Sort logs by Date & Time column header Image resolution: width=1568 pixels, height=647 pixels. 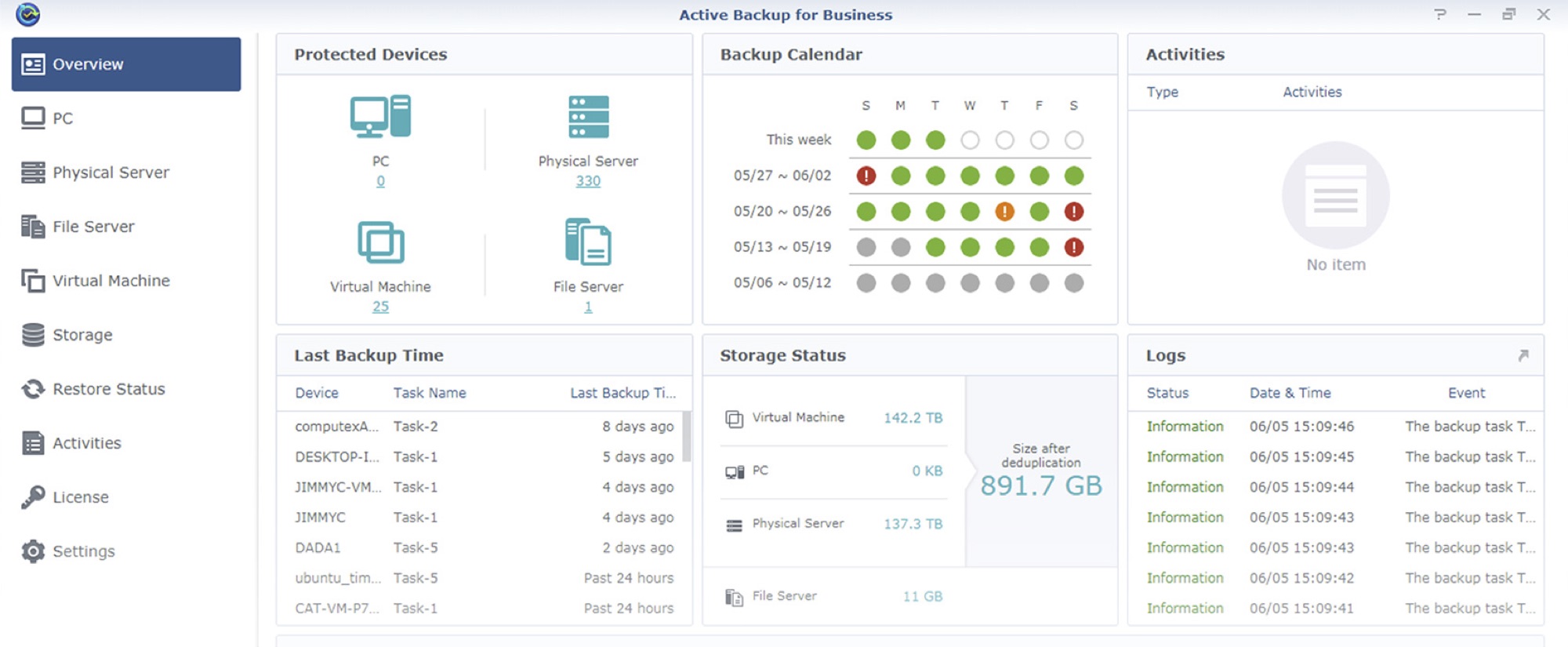pos(1290,393)
